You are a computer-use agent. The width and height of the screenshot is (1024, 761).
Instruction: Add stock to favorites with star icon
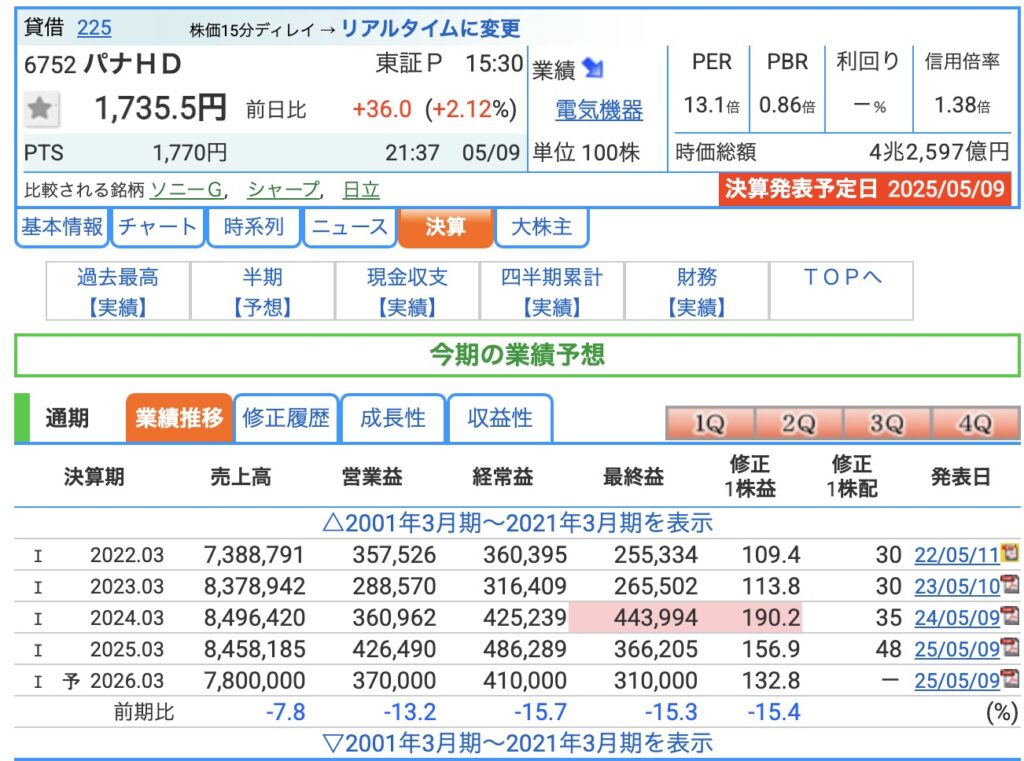[40, 108]
